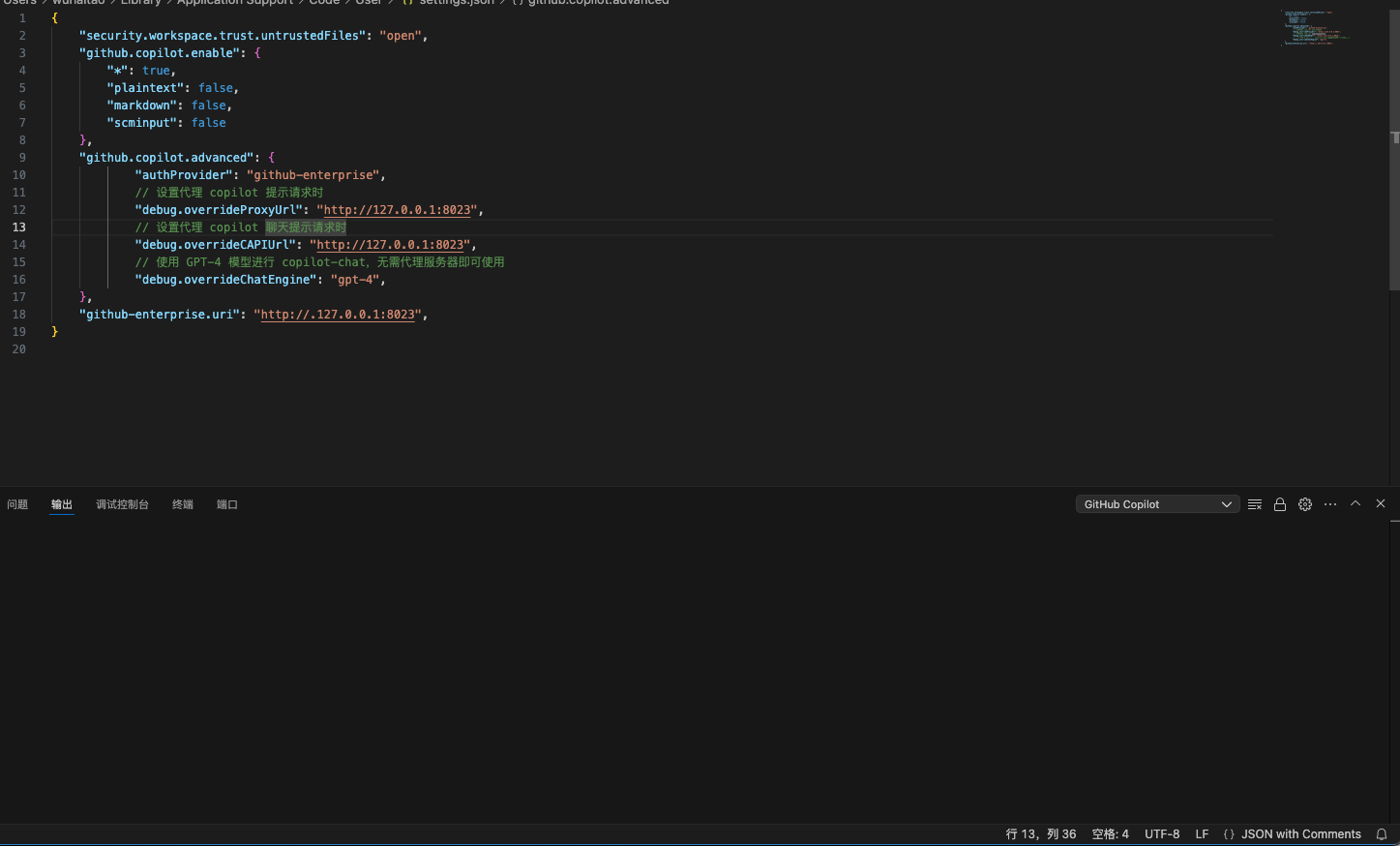Maximize panel with the up chevron
The image size is (1400, 846).
tap(1355, 503)
